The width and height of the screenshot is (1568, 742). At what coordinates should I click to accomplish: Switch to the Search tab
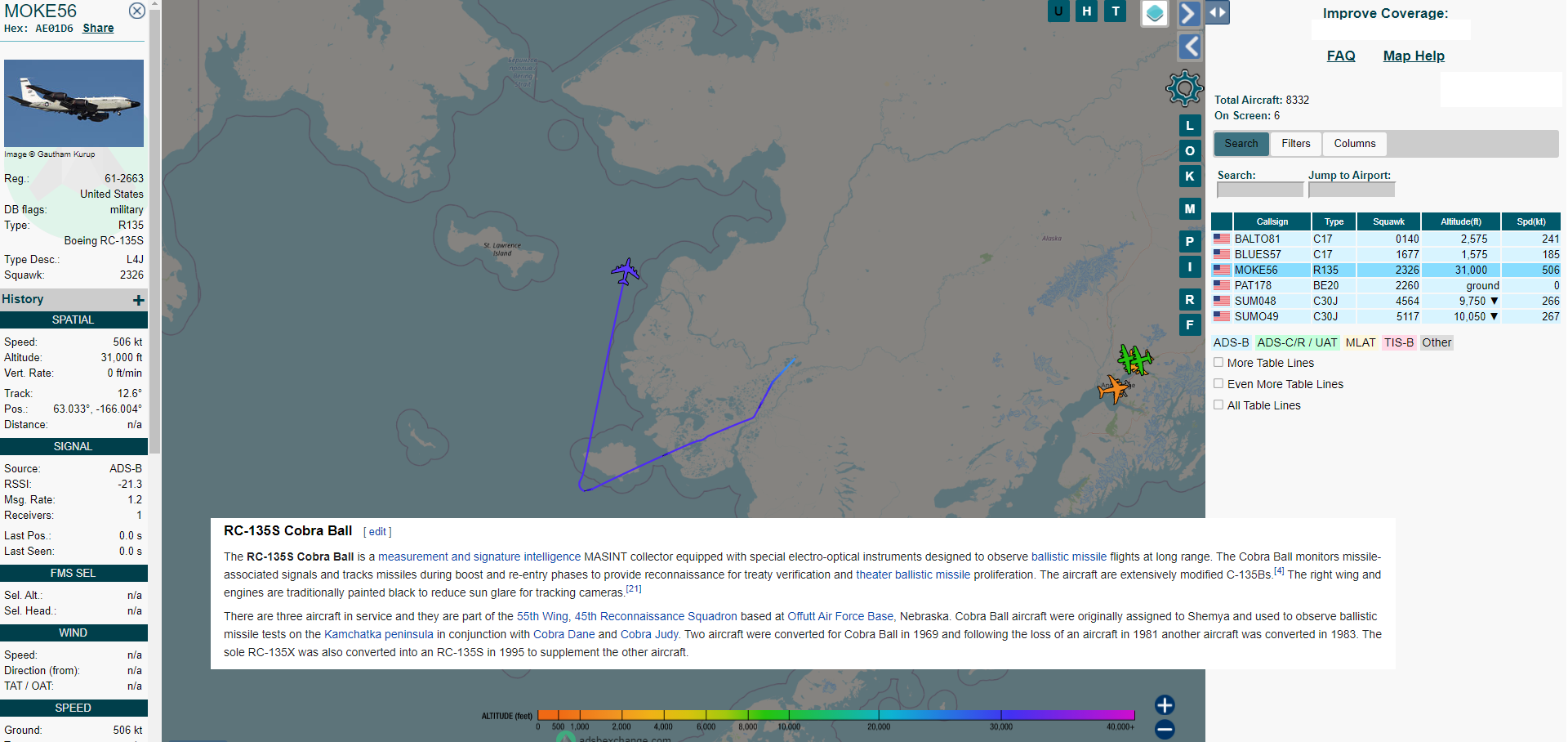(1241, 144)
